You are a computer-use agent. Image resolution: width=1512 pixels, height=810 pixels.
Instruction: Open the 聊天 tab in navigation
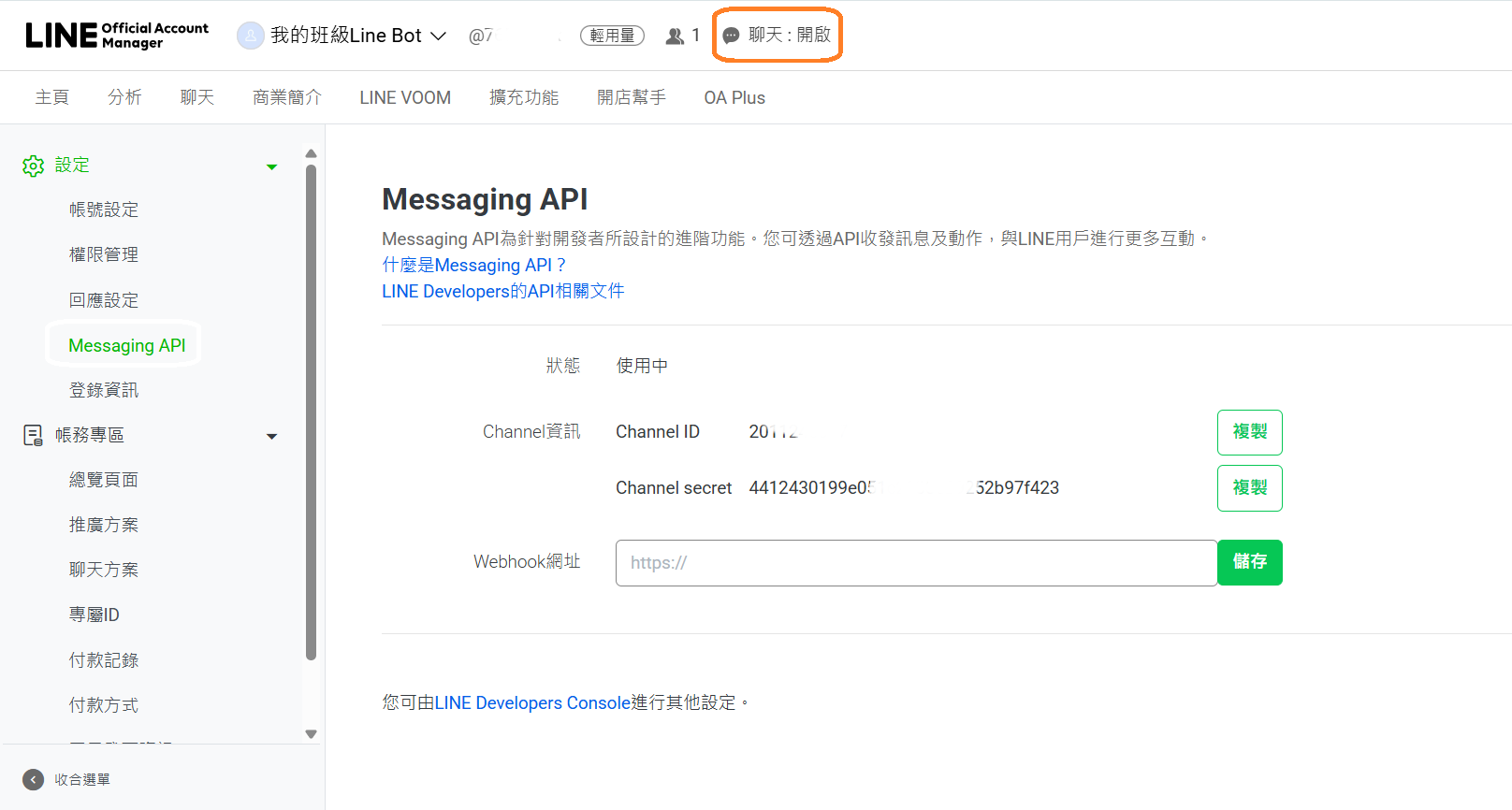[197, 97]
